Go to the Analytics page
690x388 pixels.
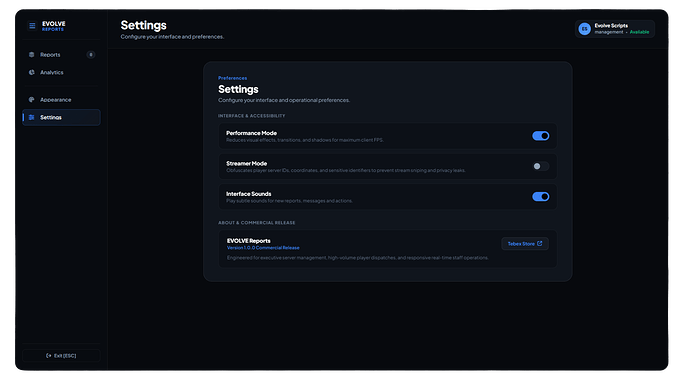(61, 72)
